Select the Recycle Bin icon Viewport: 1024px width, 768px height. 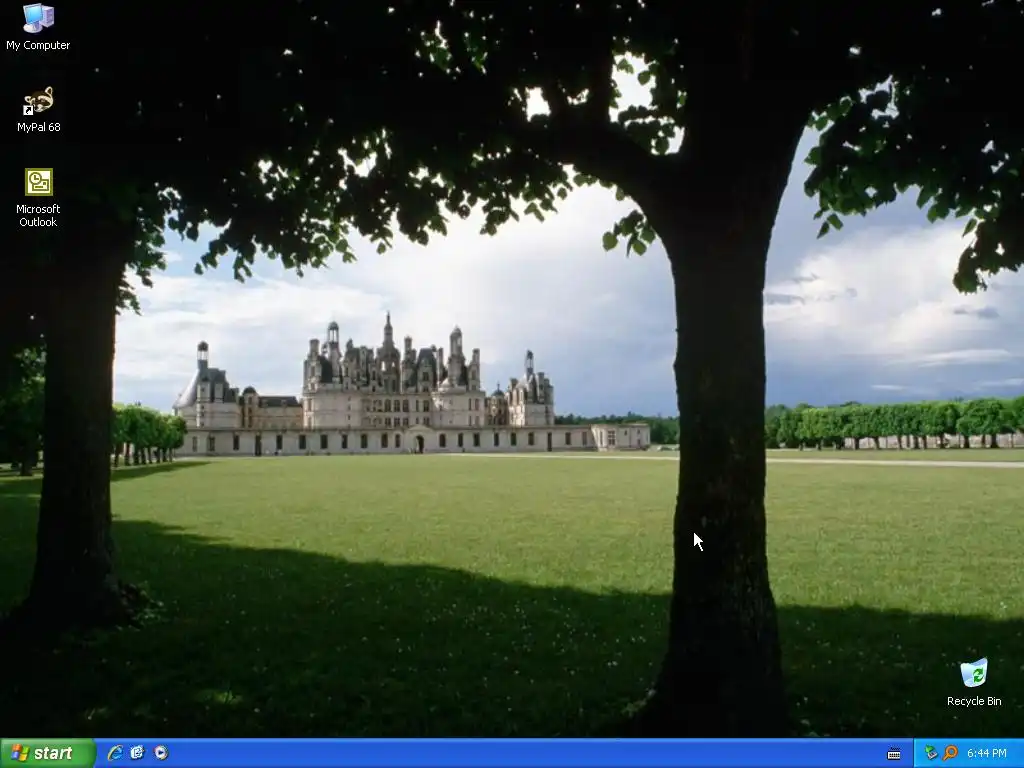coord(974,682)
